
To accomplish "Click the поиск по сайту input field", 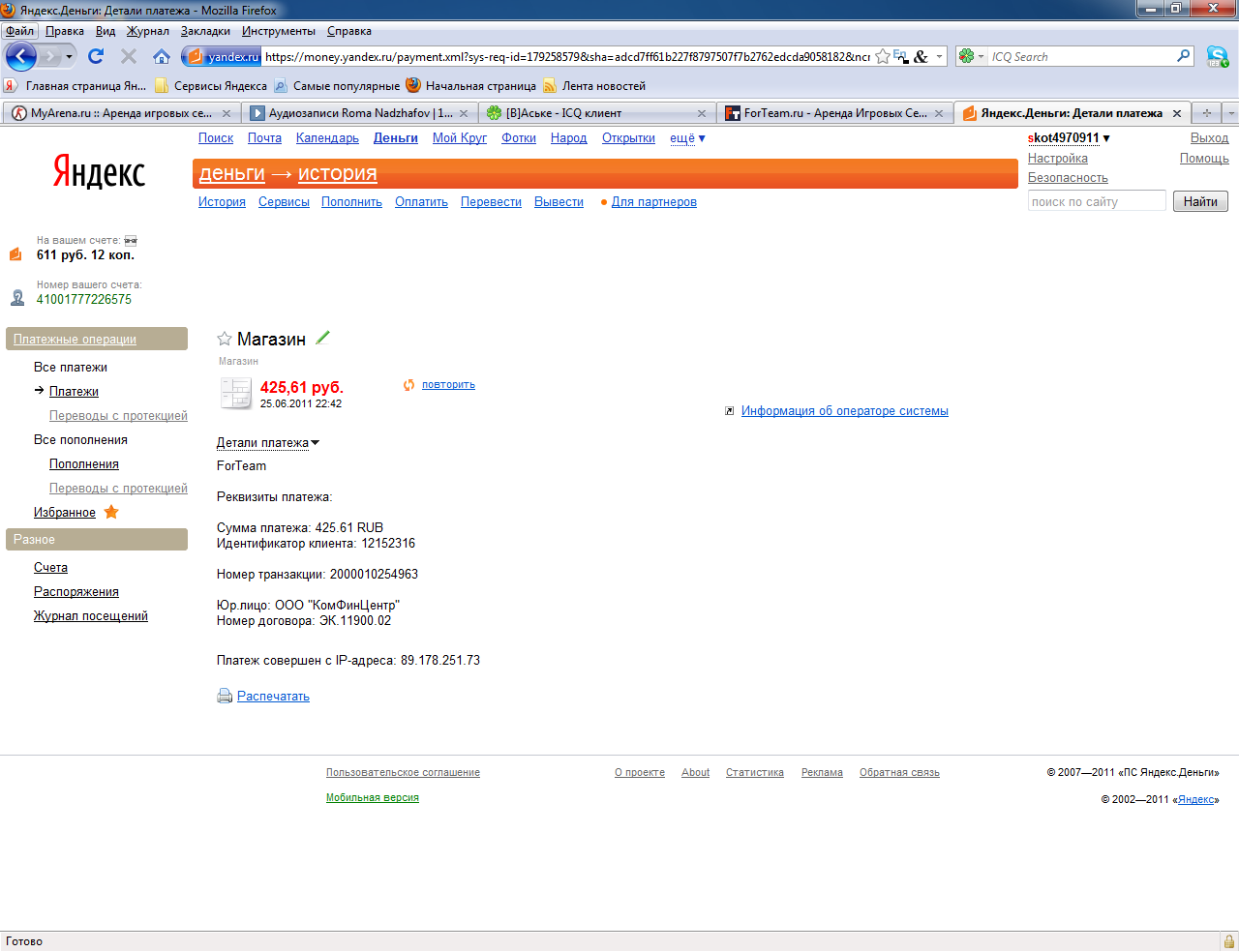I will [x=1097, y=201].
